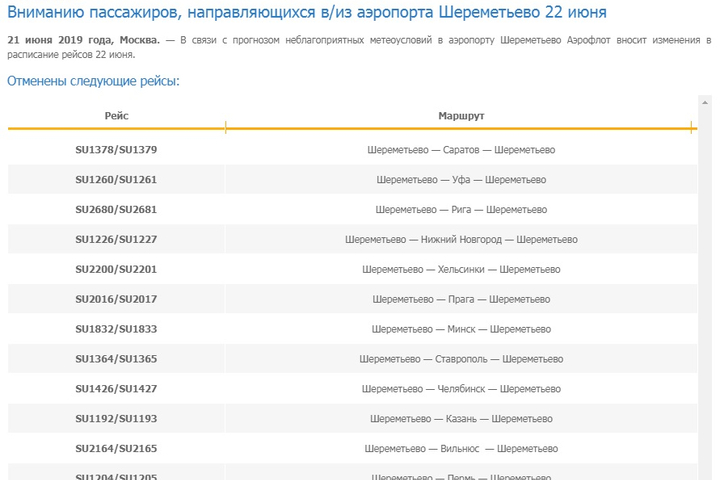Select flight cell SU2016/SU2017
This screenshot has height=480, width=720.
point(116,299)
